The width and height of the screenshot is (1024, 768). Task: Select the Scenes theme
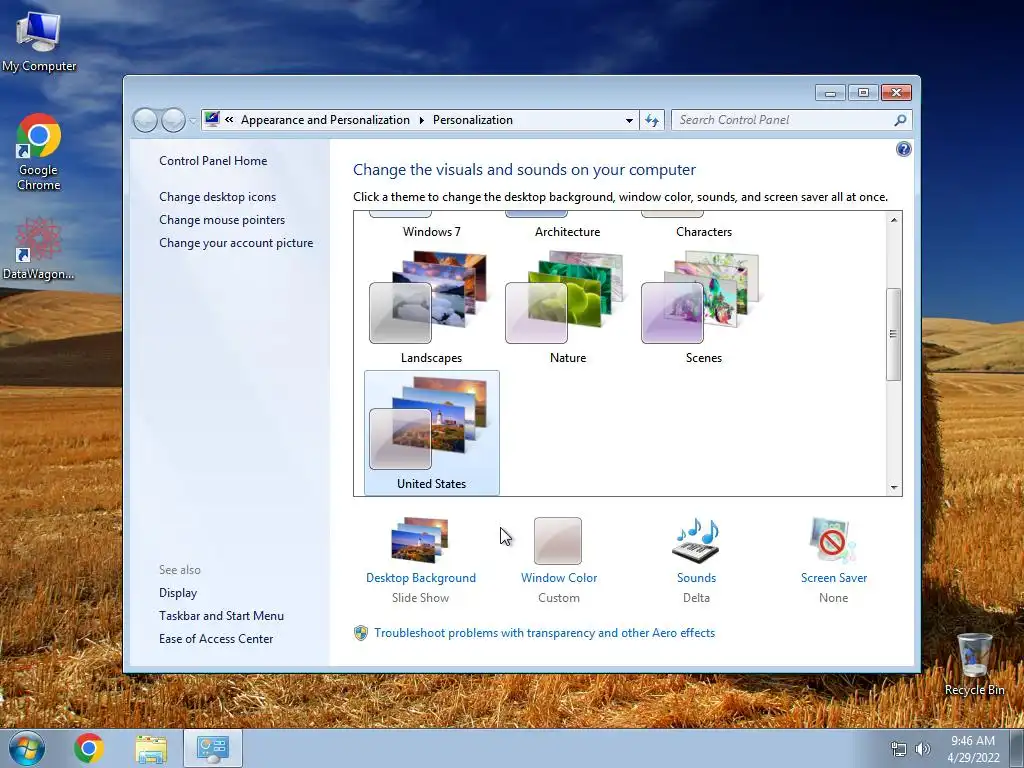[x=703, y=307]
